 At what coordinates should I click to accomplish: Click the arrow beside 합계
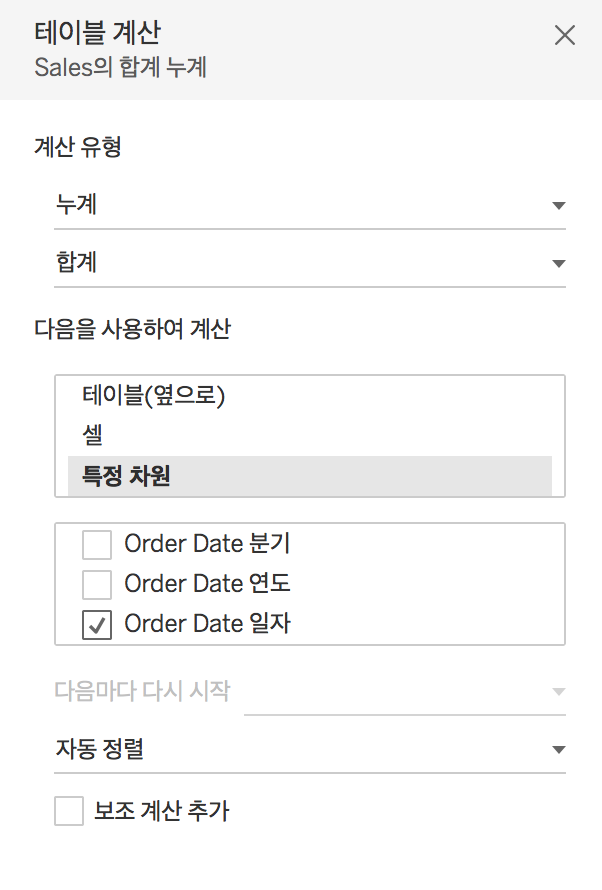click(x=558, y=264)
